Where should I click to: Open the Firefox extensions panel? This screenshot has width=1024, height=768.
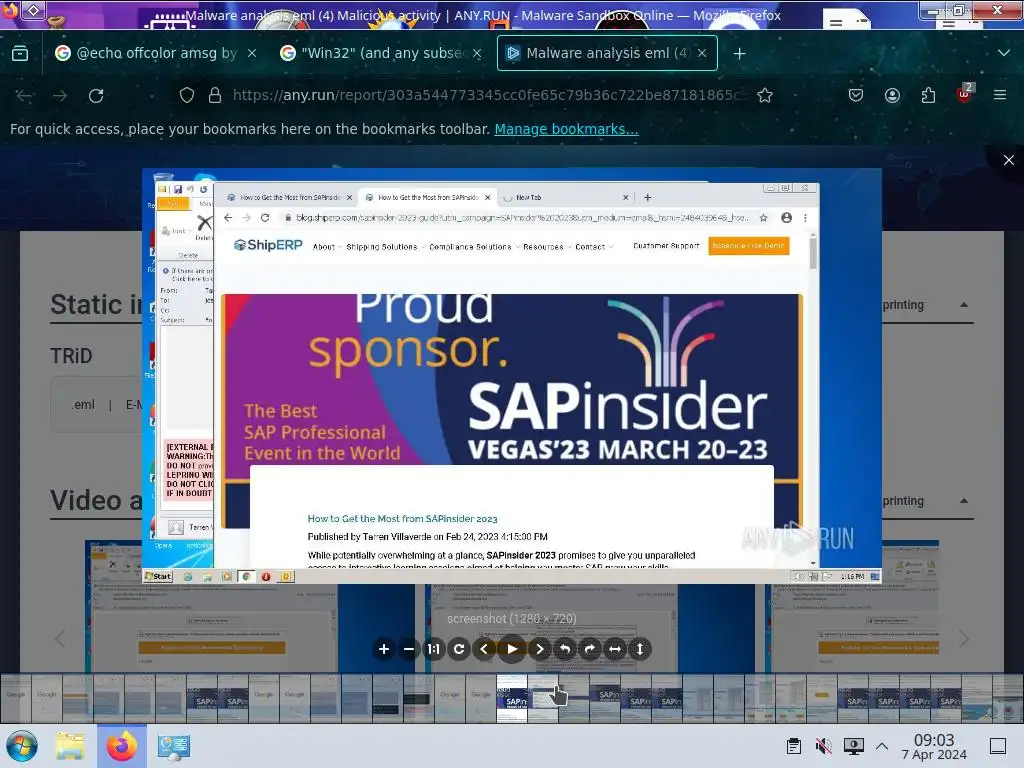928,95
